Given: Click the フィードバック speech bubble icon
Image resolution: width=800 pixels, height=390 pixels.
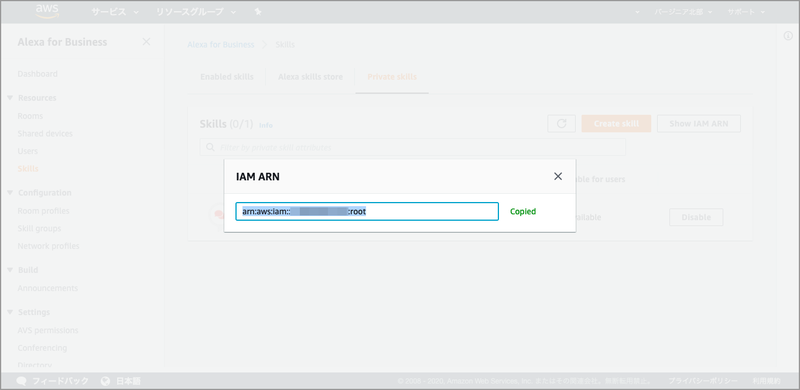Looking at the screenshot, I should coord(21,381).
